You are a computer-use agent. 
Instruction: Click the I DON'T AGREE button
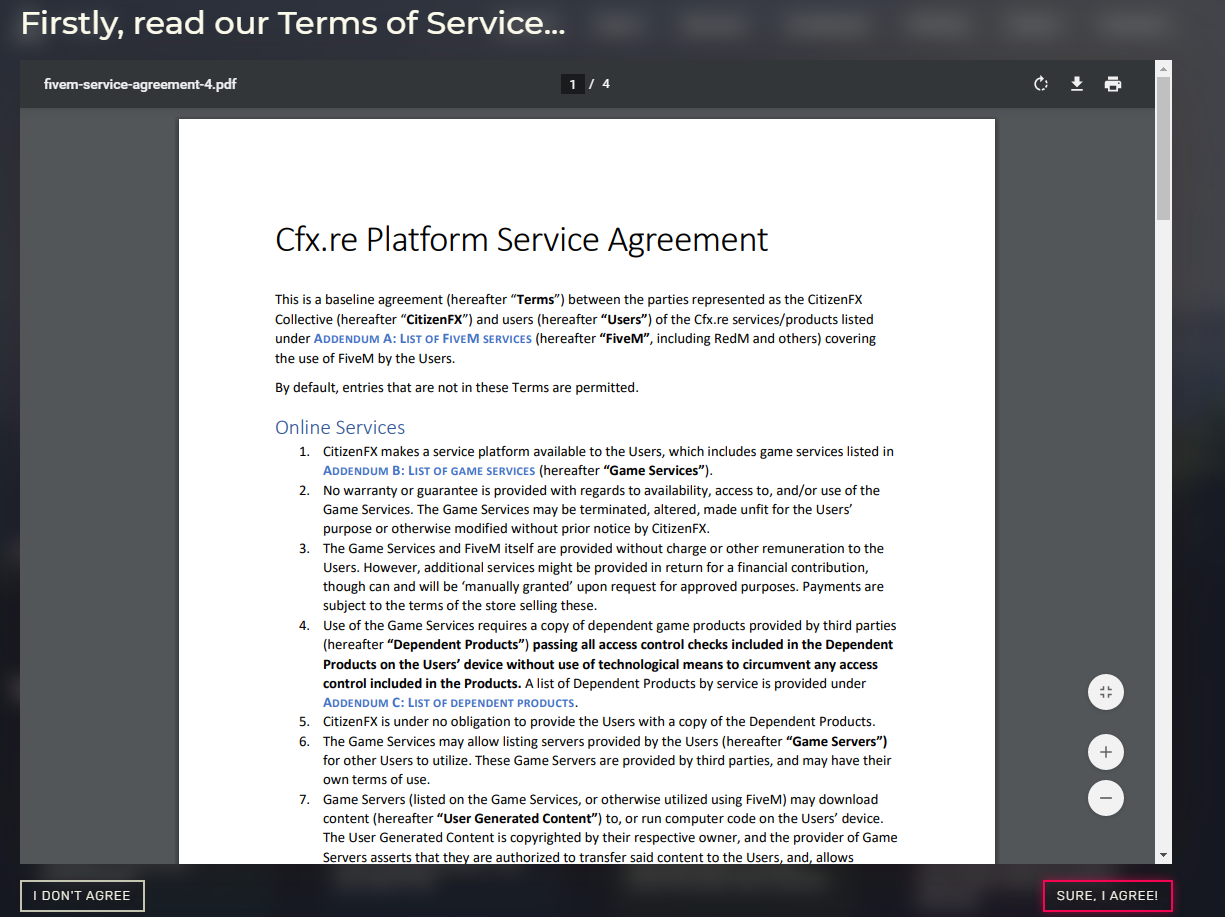(82, 896)
